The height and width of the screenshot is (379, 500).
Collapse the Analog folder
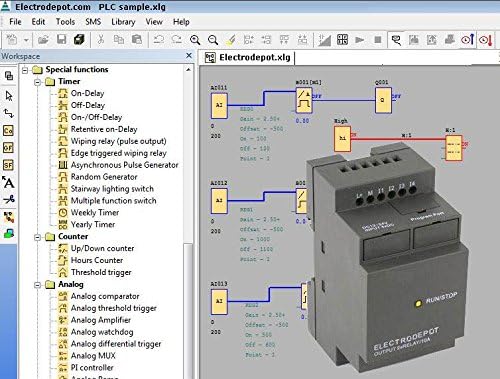coord(38,285)
